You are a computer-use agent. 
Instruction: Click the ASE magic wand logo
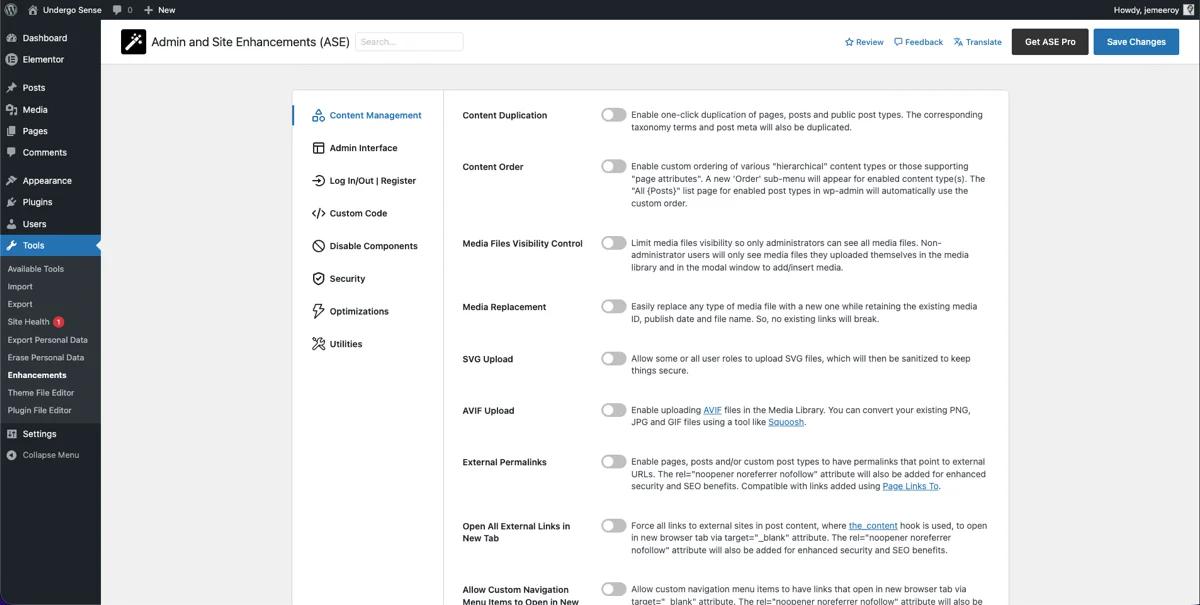point(133,42)
